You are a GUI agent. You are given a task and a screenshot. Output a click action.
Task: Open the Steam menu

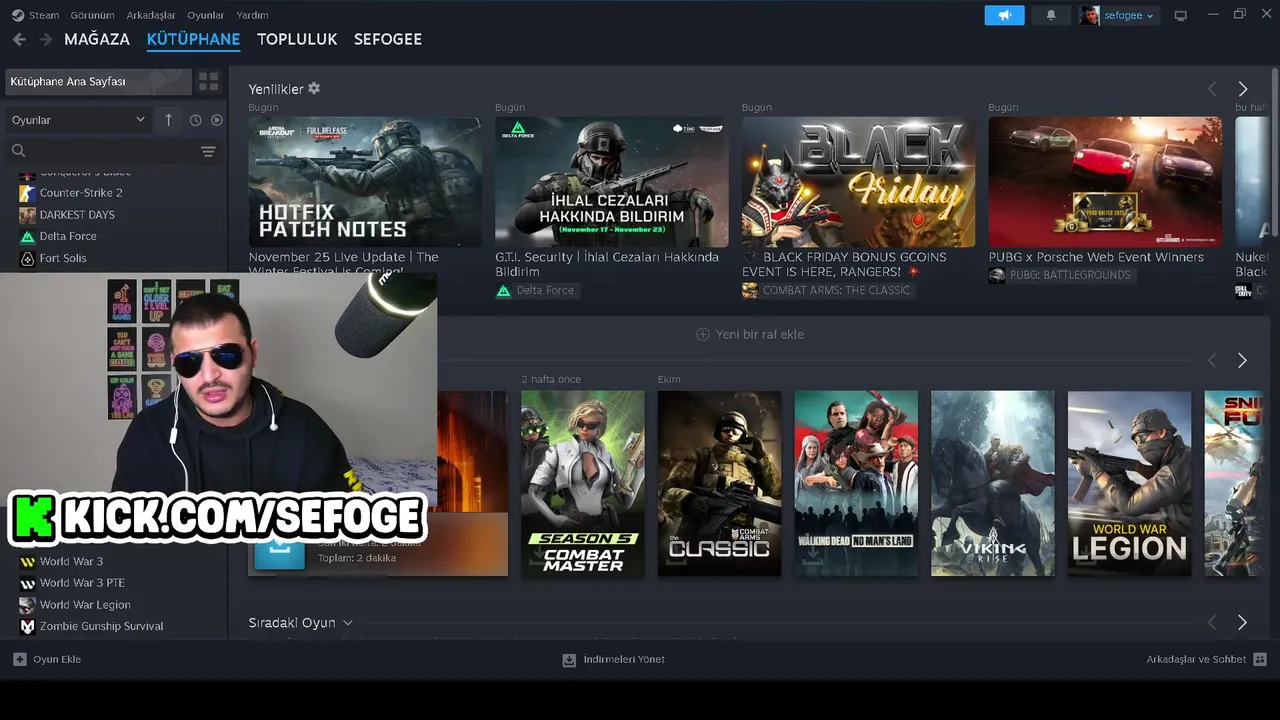(44, 15)
